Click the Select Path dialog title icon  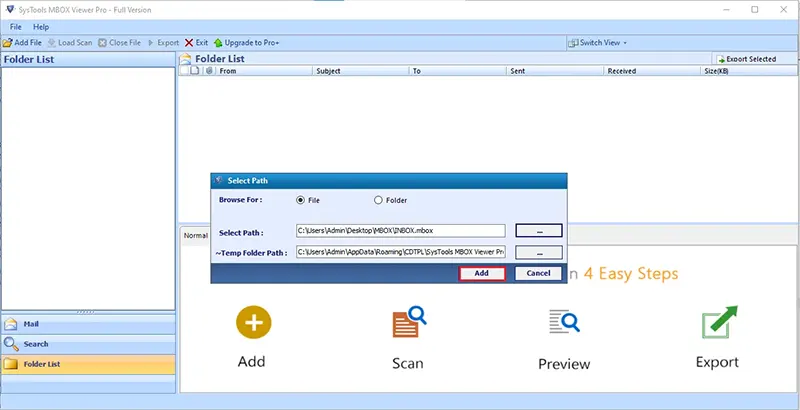[x=219, y=181]
